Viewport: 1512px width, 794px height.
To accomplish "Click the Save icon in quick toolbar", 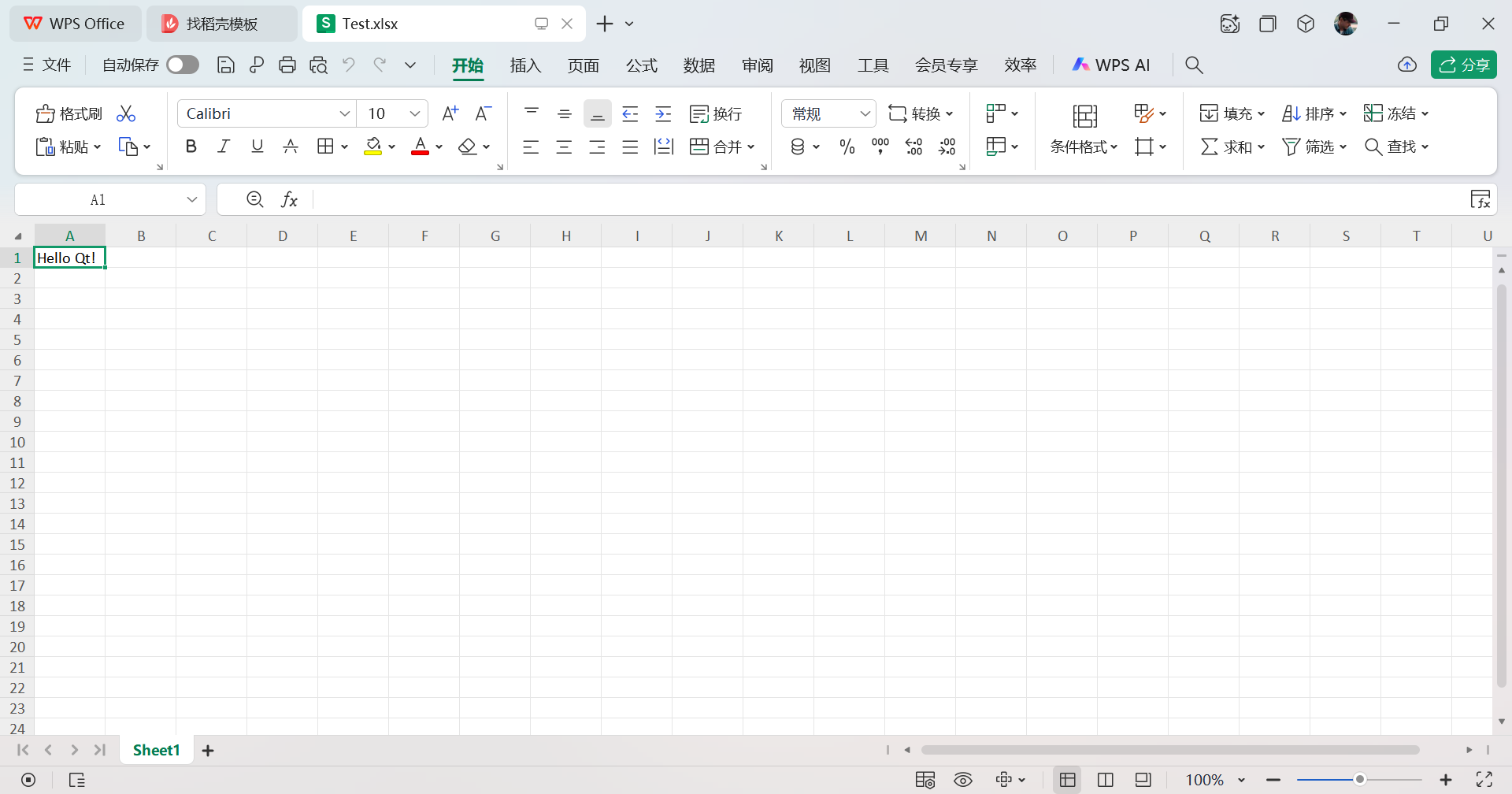I will point(225,65).
